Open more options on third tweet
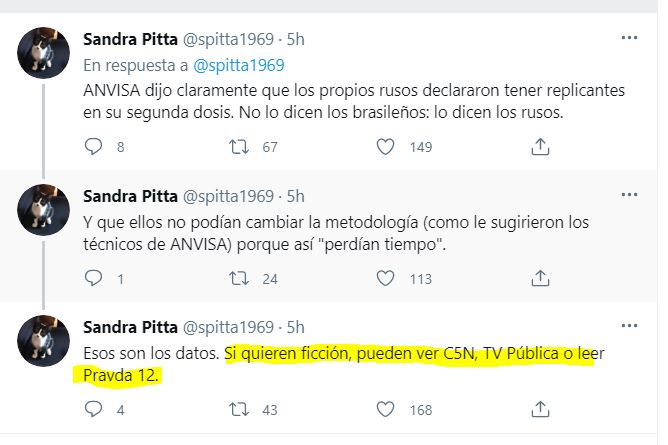668x445 pixels. tap(629, 327)
